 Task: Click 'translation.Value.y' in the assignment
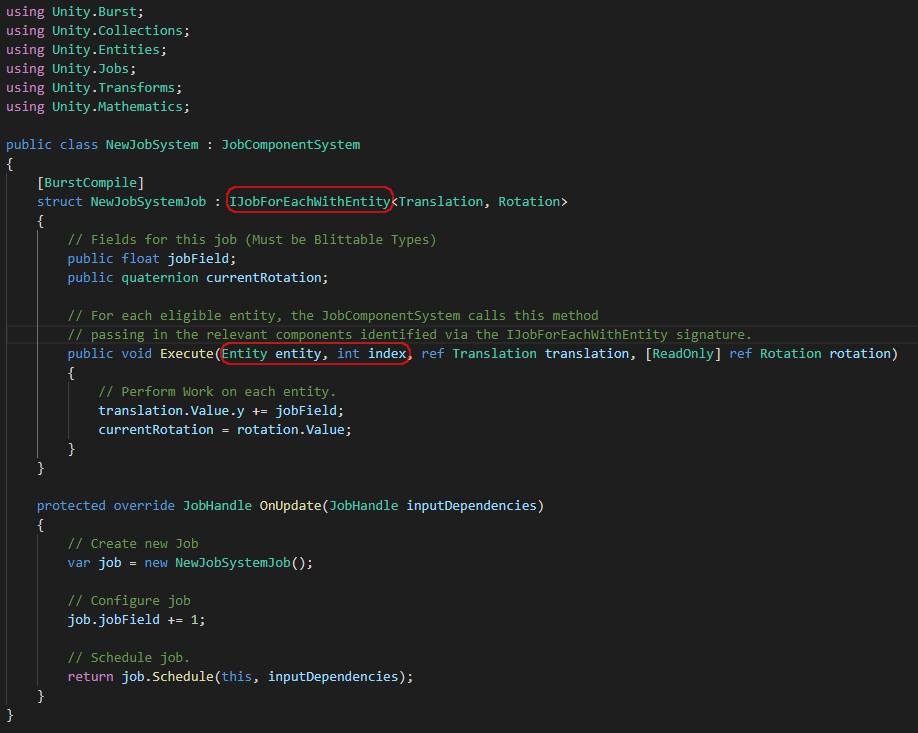click(171, 410)
